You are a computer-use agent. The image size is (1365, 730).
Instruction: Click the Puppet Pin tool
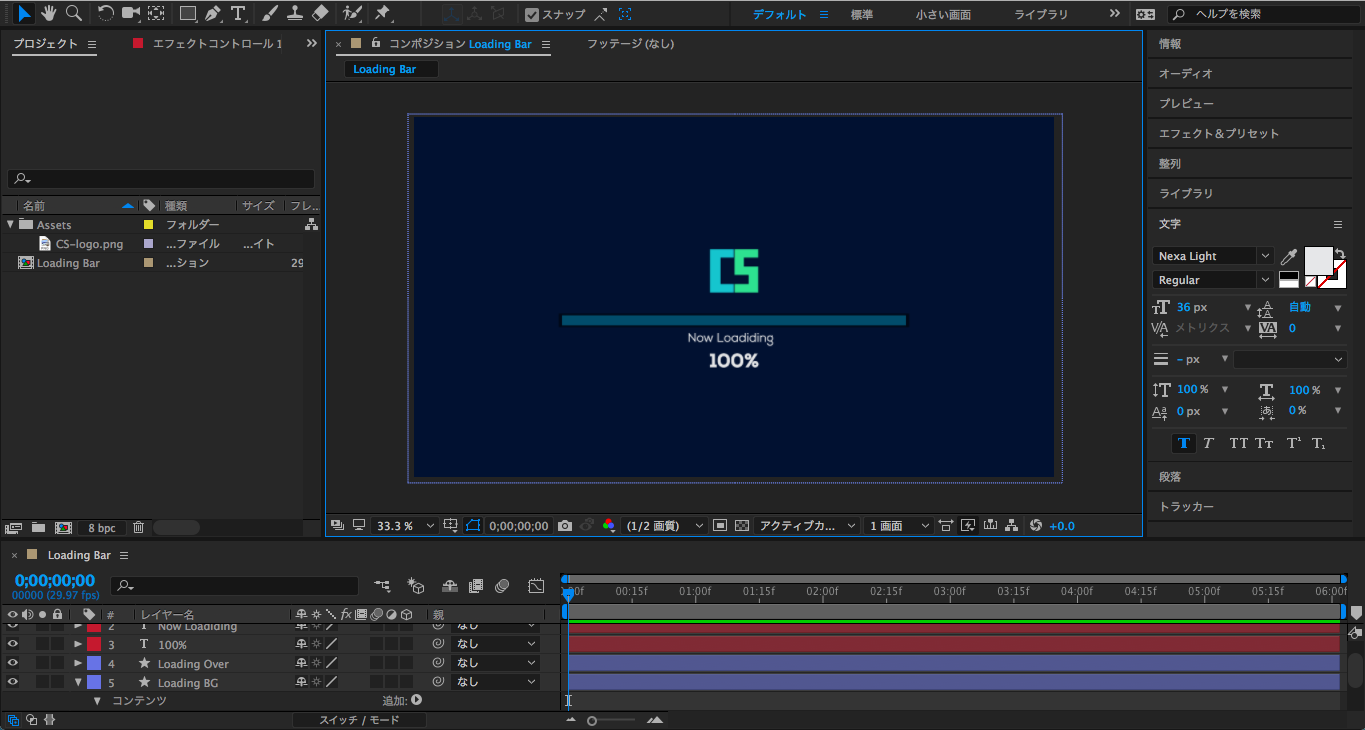point(382,14)
